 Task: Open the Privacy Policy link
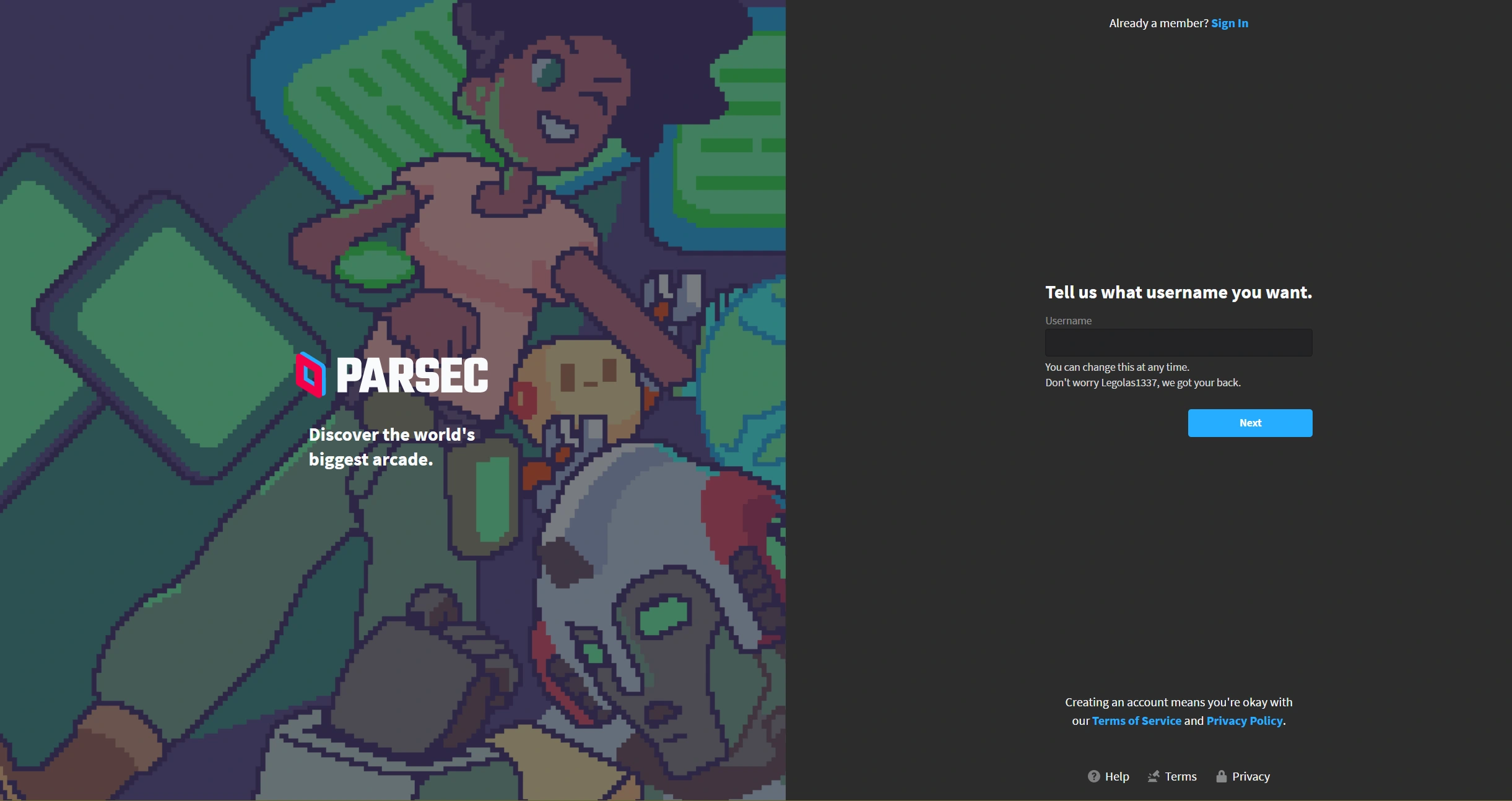coord(1244,721)
